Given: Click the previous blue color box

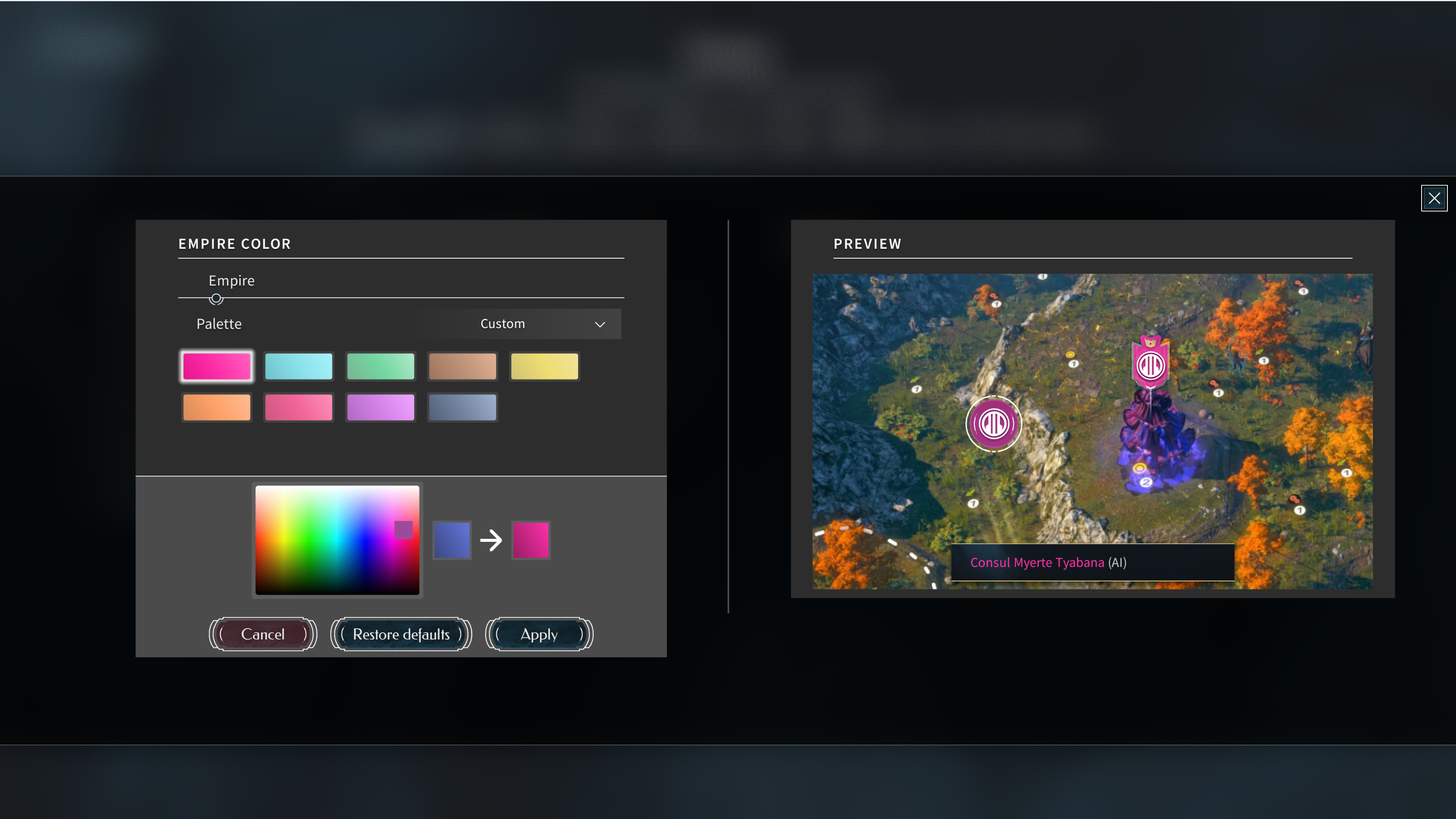Looking at the screenshot, I should coord(452,540).
